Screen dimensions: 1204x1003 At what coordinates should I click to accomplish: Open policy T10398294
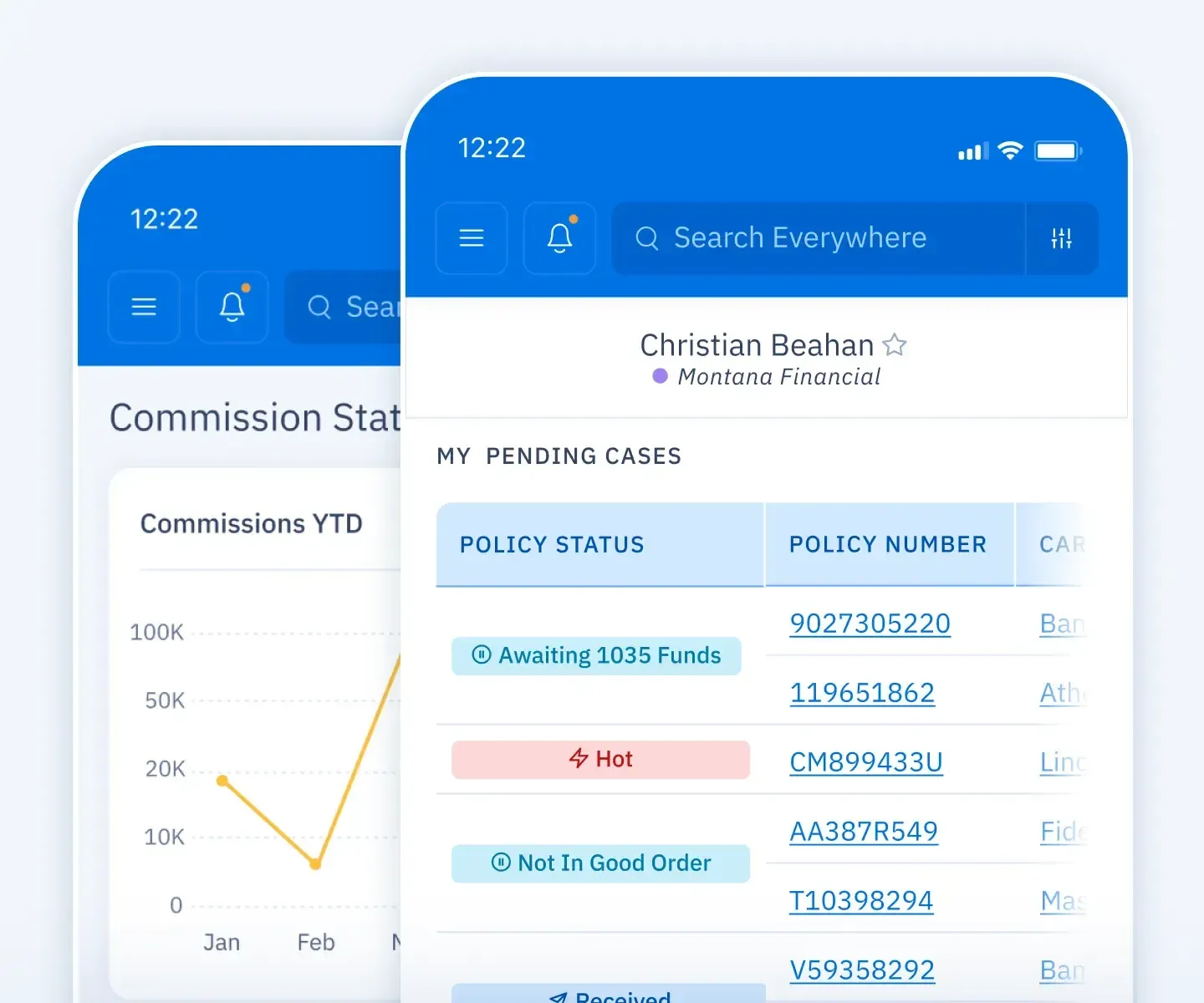click(861, 900)
